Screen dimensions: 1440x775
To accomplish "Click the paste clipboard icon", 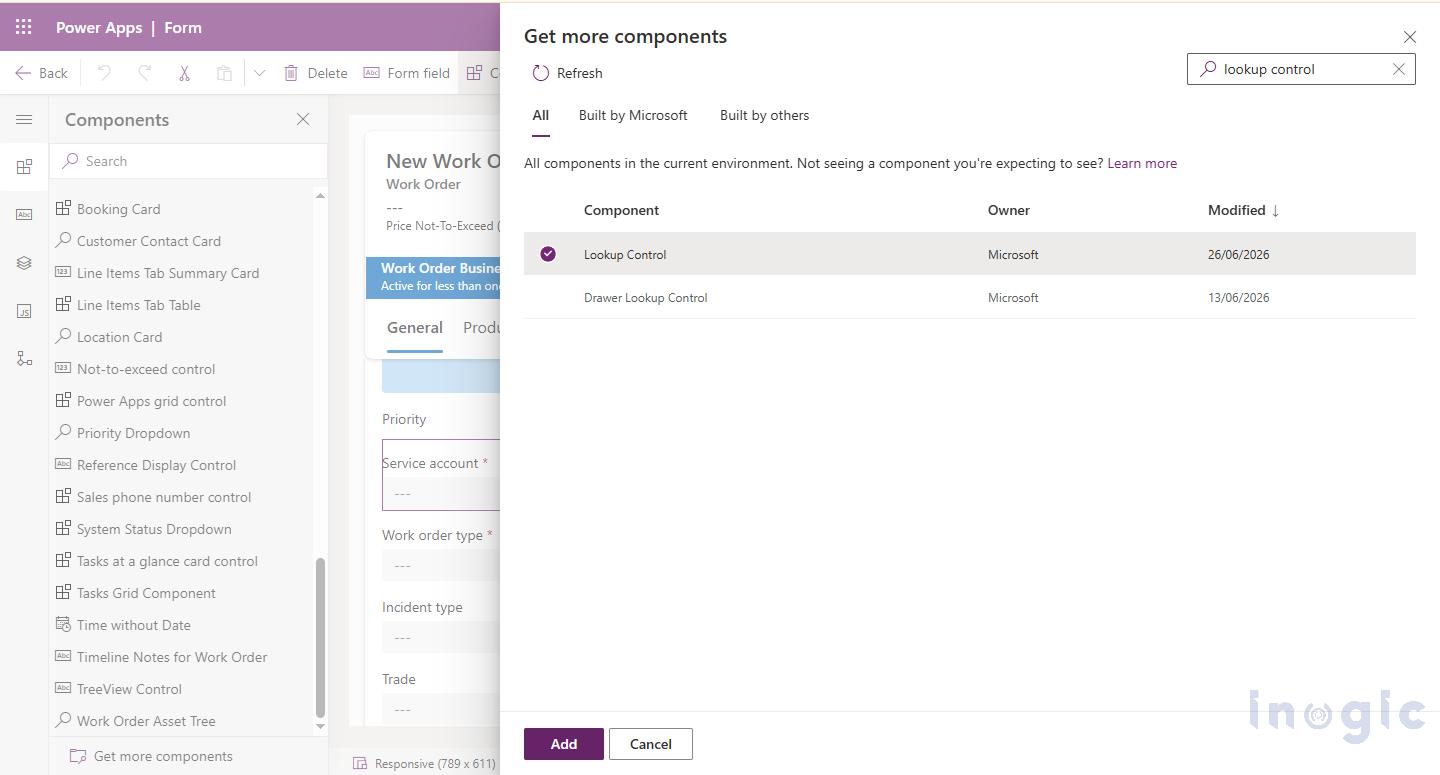I will click(224, 73).
